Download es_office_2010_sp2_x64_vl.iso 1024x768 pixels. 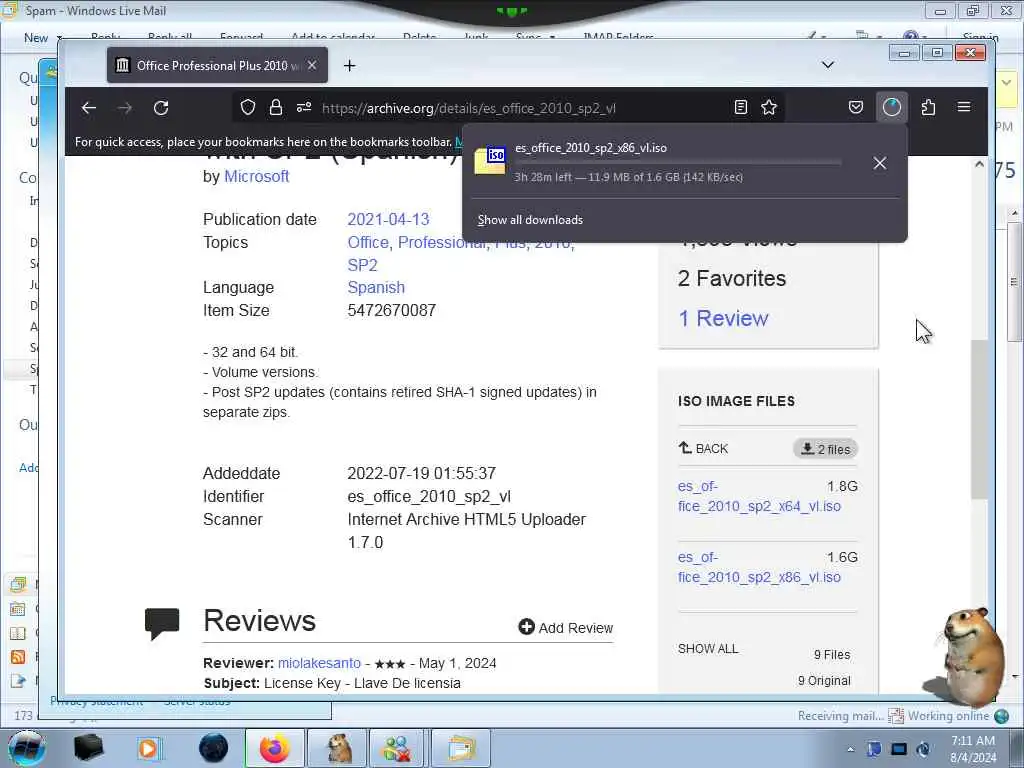(759, 496)
